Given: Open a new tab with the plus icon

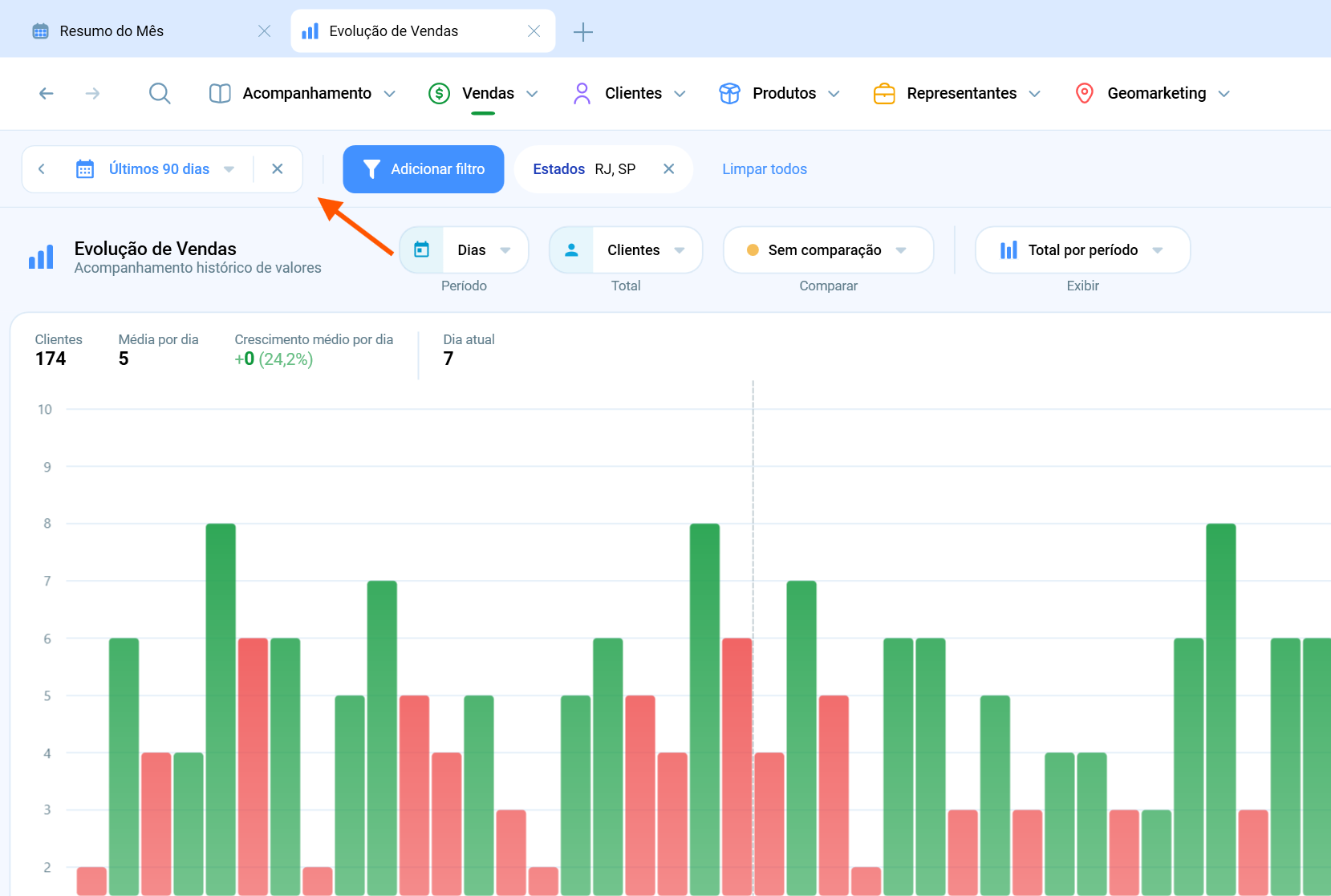Looking at the screenshot, I should [x=583, y=32].
